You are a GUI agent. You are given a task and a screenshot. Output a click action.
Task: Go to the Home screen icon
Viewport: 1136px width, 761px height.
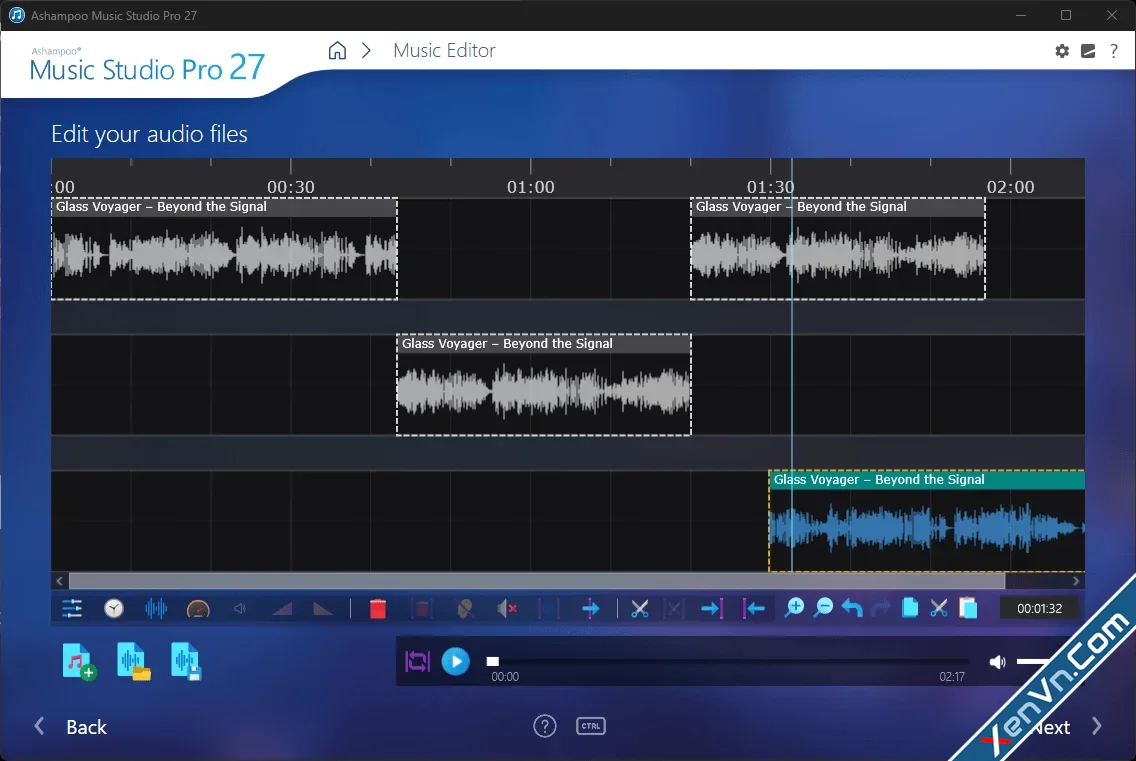tap(337, 50)
